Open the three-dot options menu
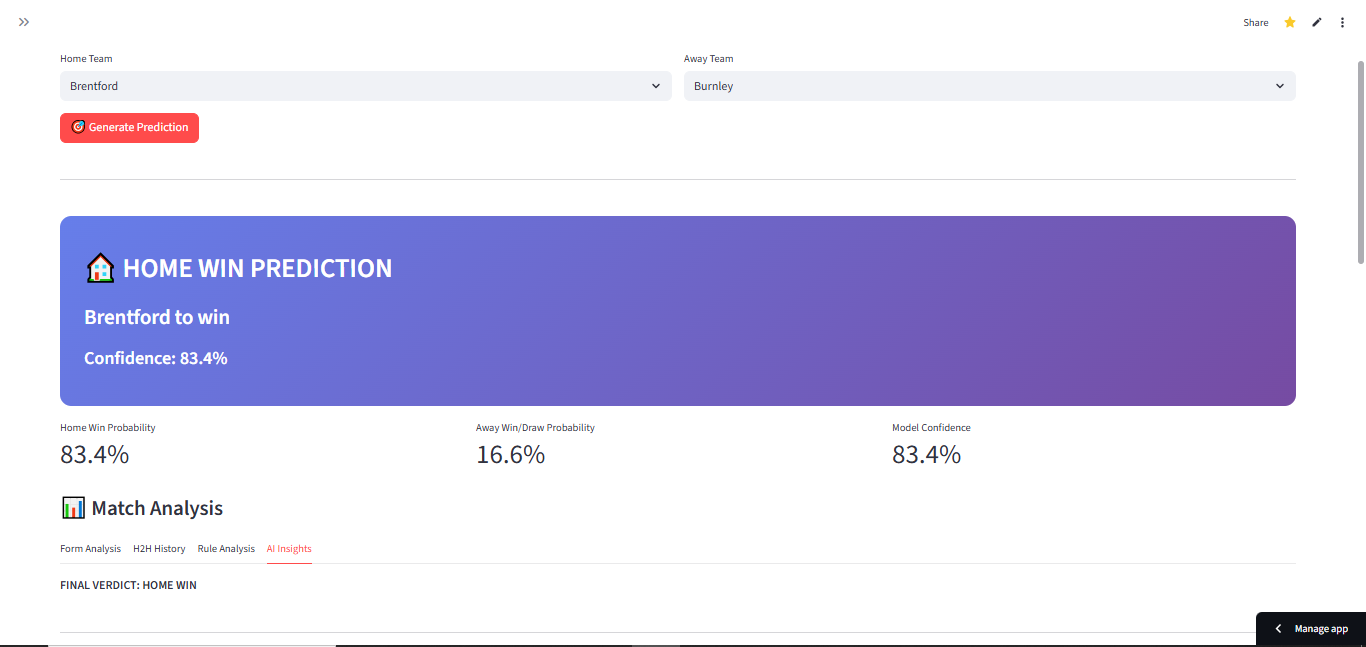The height and width of the screenshot is (647, 1366). tap(1342, 21)
